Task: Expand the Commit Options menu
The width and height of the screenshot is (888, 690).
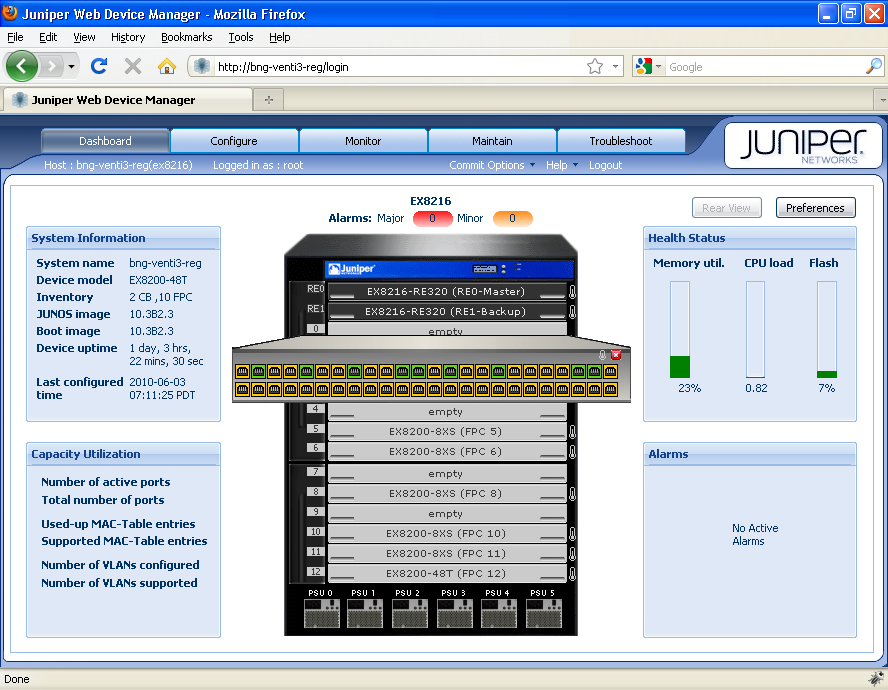Action: 492,165
